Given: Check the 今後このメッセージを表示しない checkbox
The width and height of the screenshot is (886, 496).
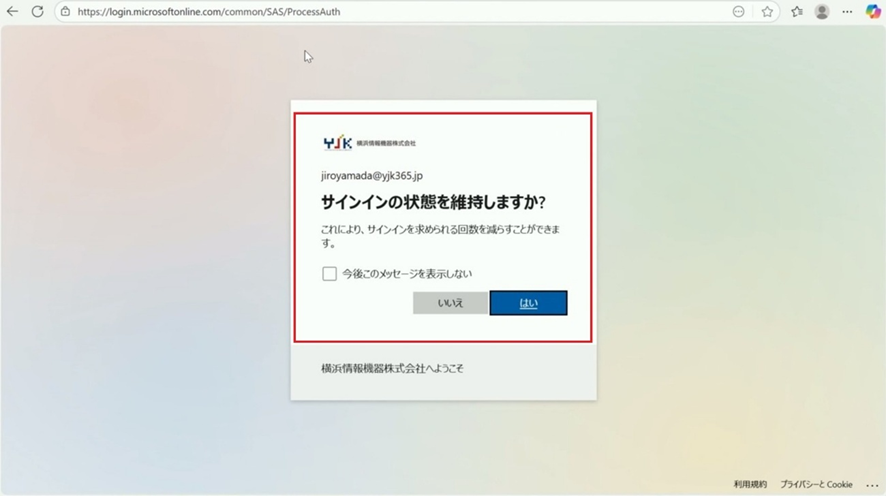Looking at the screenshot, I should (x=329, y=274).
